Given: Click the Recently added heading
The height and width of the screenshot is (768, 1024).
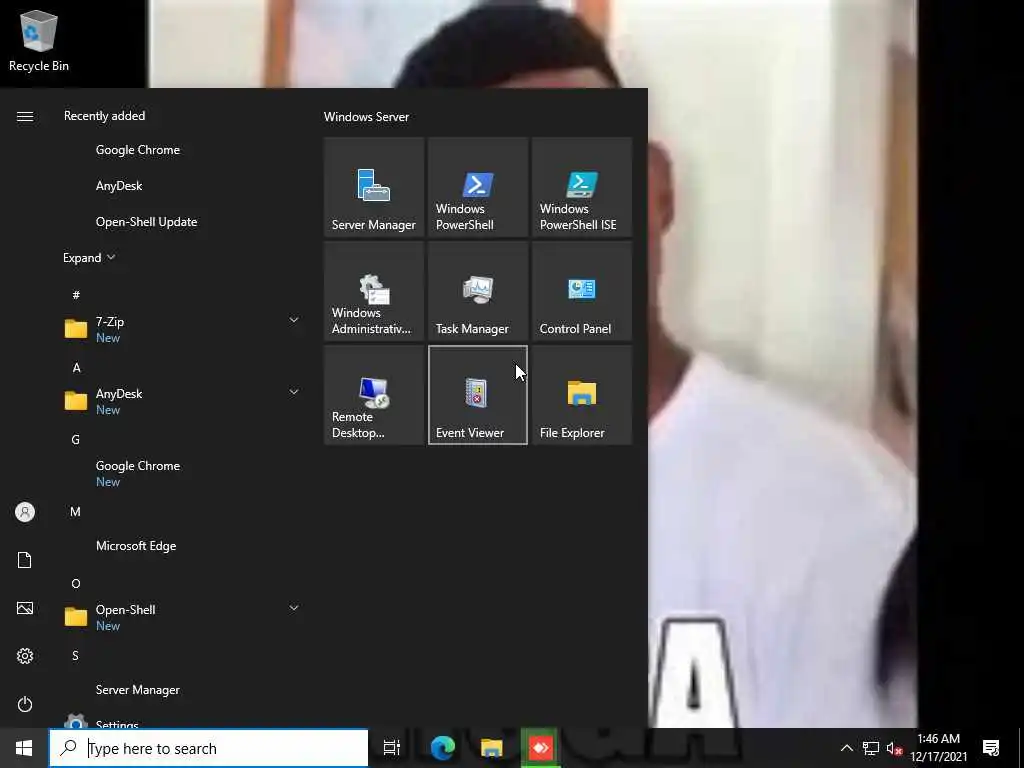Looking at the screenshot, I should tap(104, 116).
